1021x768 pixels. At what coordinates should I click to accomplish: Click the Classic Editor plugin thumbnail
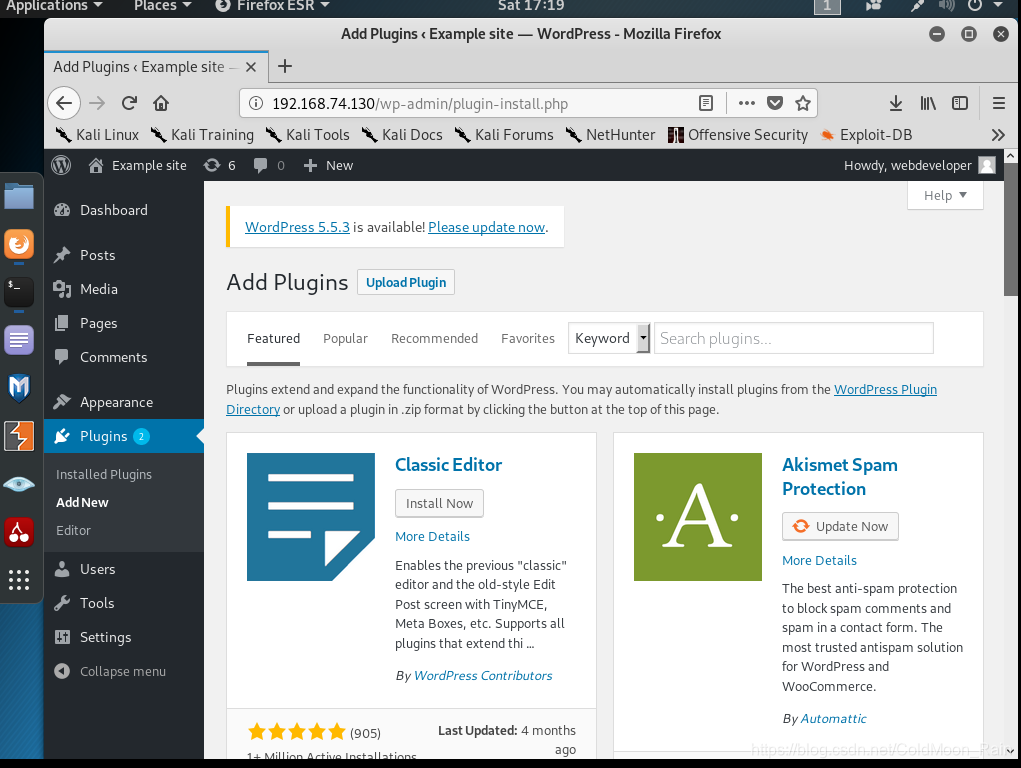click(x=311, y=517)
